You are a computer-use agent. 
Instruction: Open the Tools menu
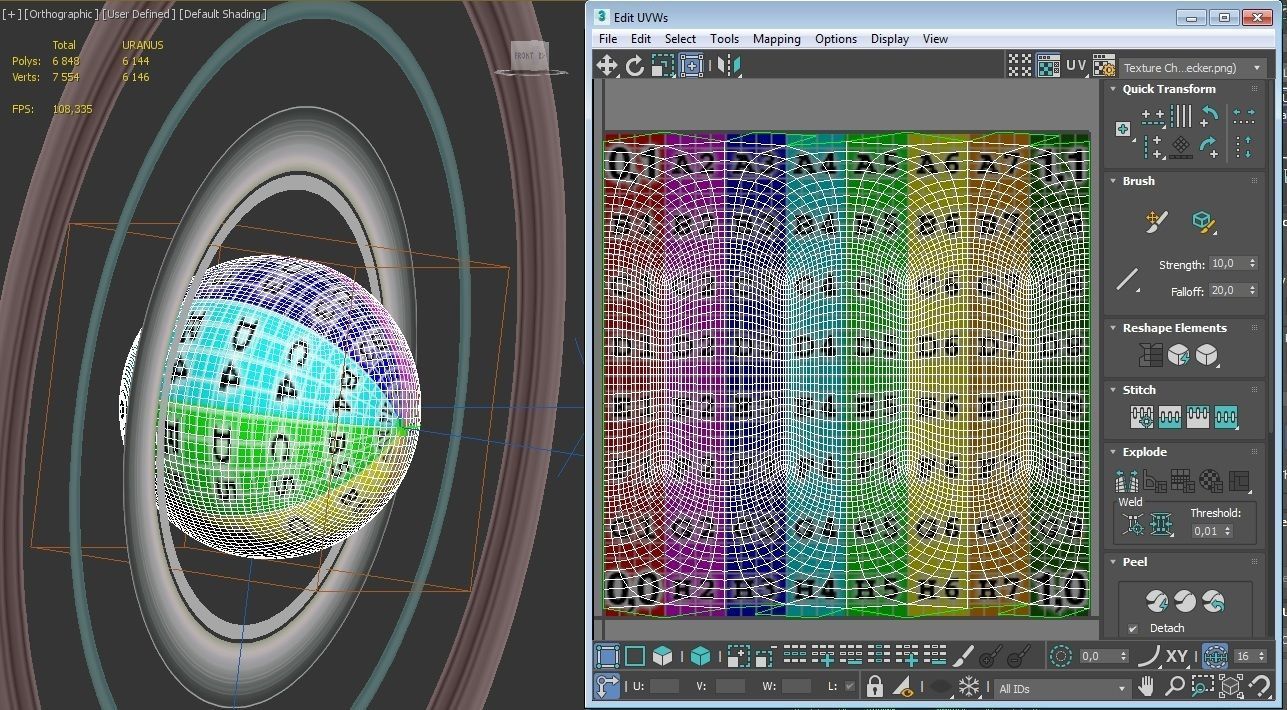[x=724, y=39]
